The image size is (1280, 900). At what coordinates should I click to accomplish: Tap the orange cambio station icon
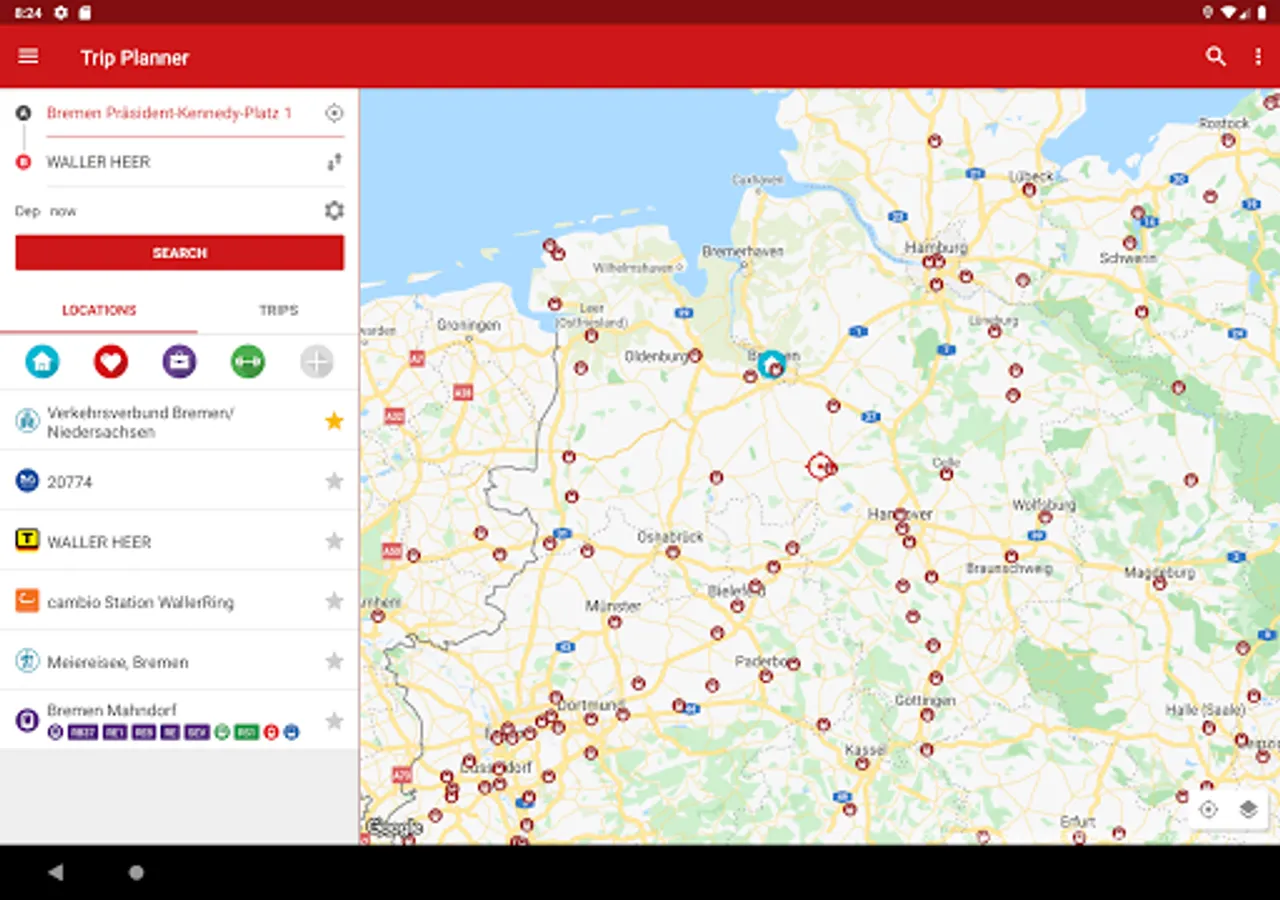pos(27,601)
